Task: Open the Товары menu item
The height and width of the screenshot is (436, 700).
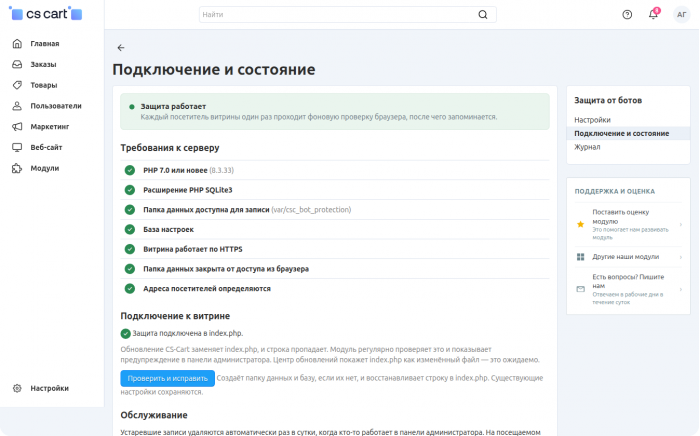Action: pos(44,85)
